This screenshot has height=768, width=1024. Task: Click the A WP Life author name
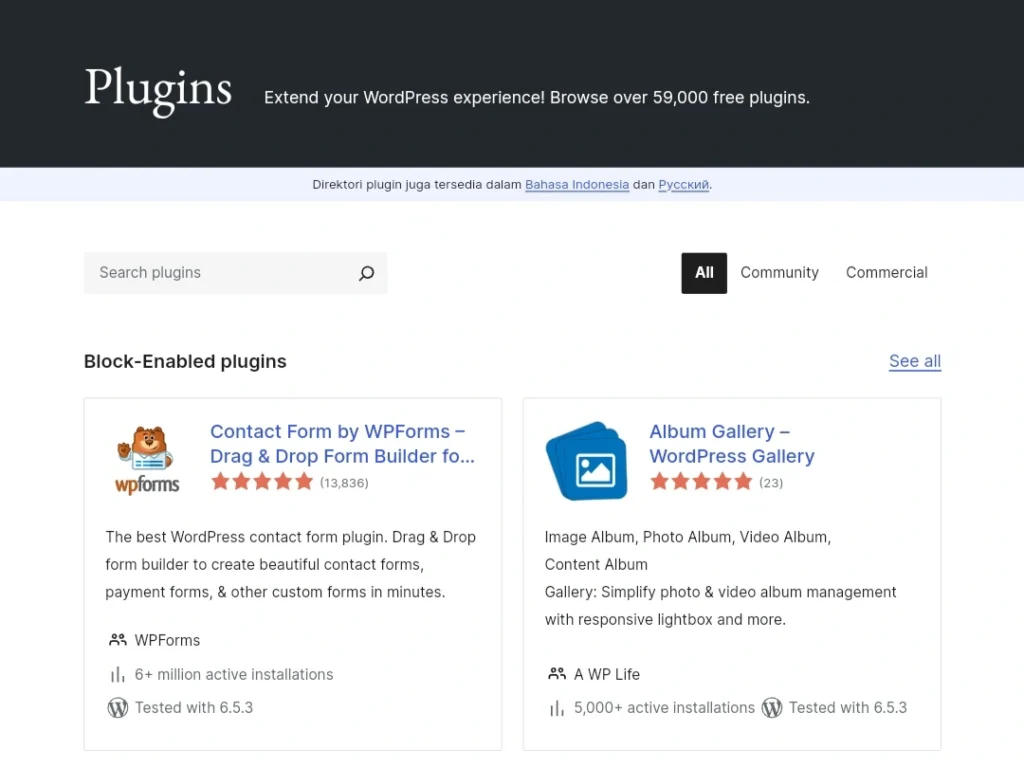pyautogui.click(x=607, y=674)
